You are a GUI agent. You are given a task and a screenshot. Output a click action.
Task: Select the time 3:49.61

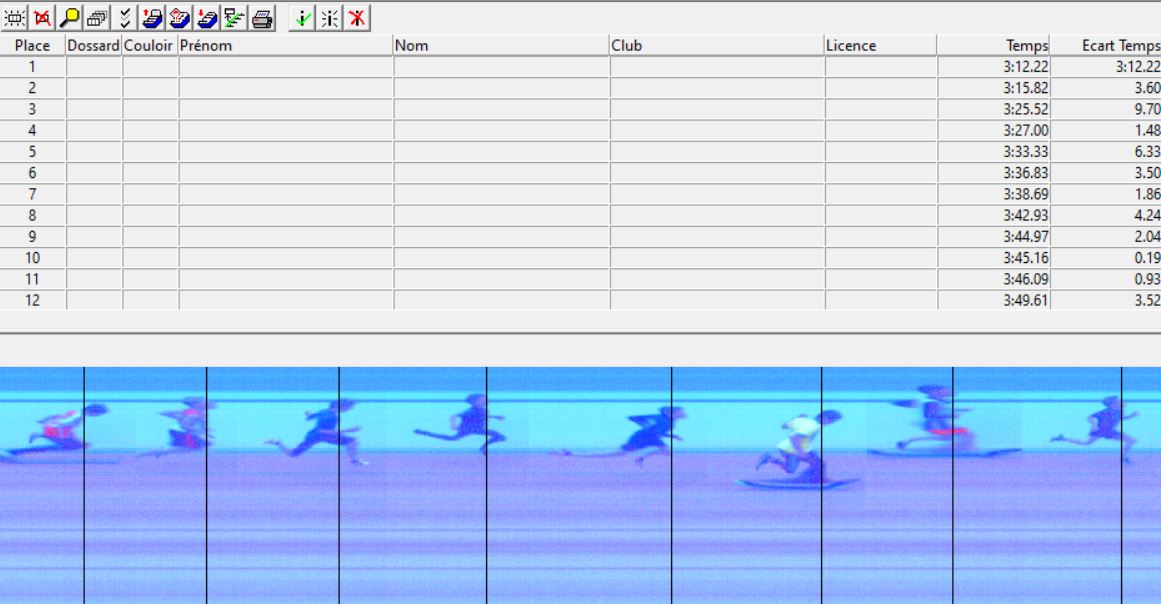1026,301
